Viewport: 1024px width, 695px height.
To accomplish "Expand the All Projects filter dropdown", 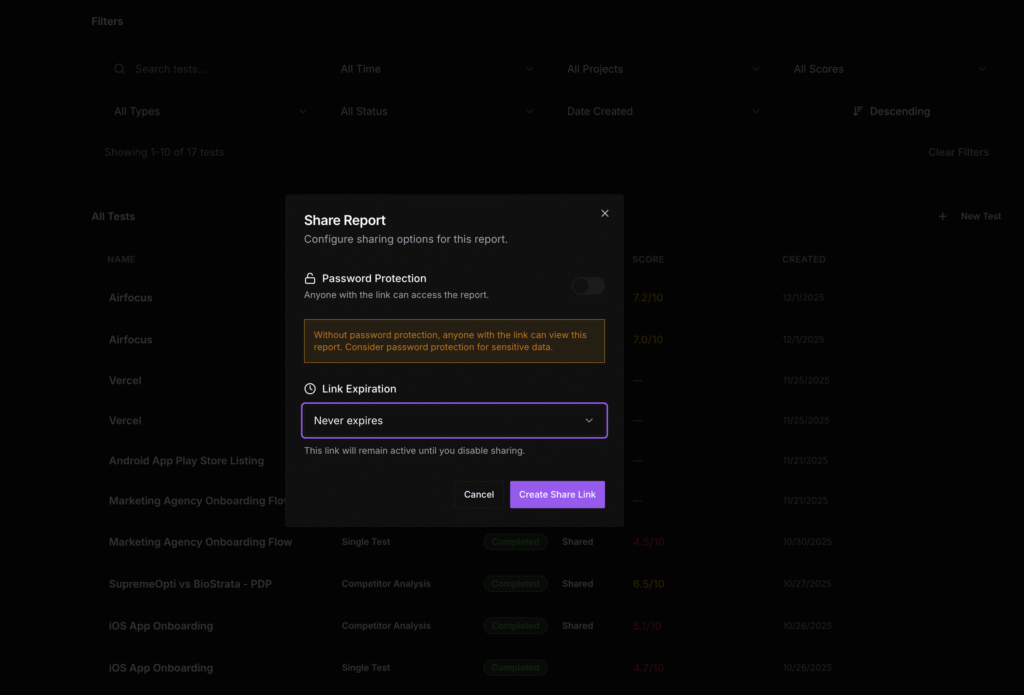I will [x=663, y=69].
